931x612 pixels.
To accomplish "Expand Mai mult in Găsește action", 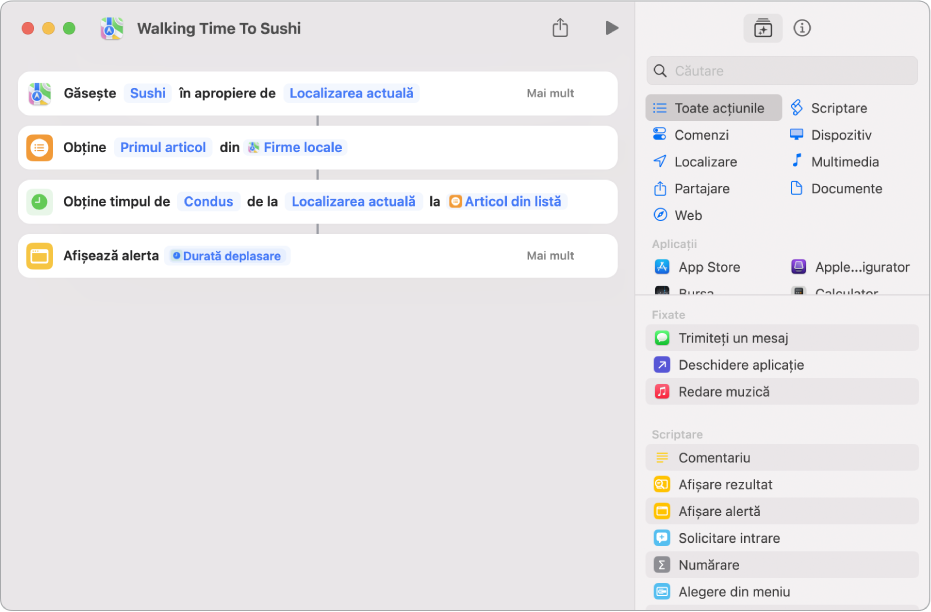I will [x=550, y=93].
